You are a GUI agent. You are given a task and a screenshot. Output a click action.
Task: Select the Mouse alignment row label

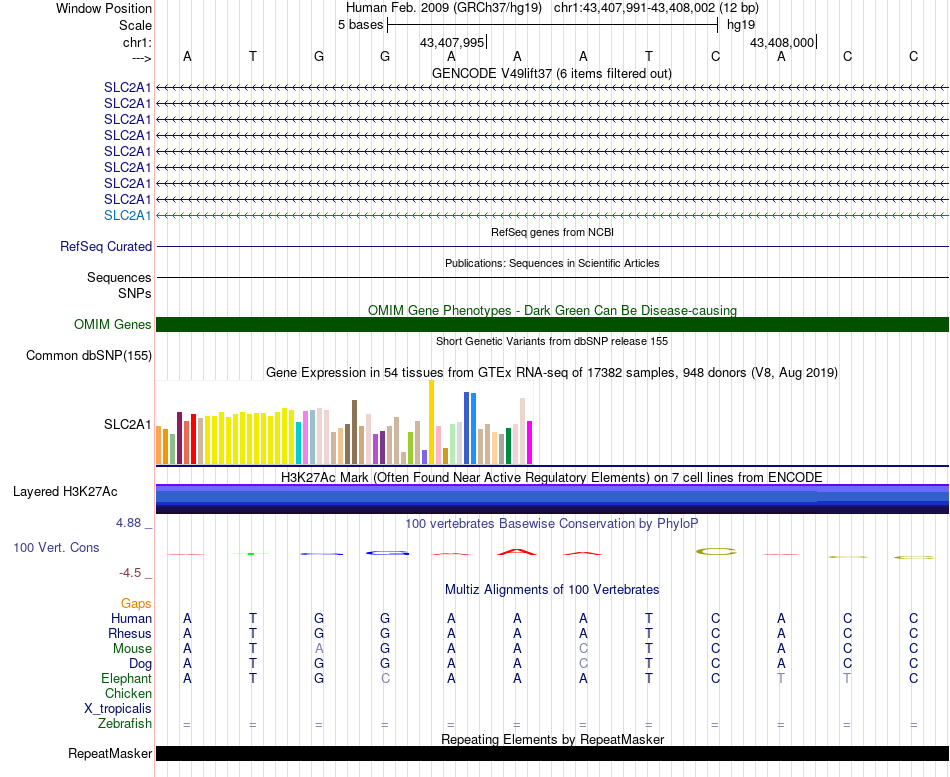point(132,649)
